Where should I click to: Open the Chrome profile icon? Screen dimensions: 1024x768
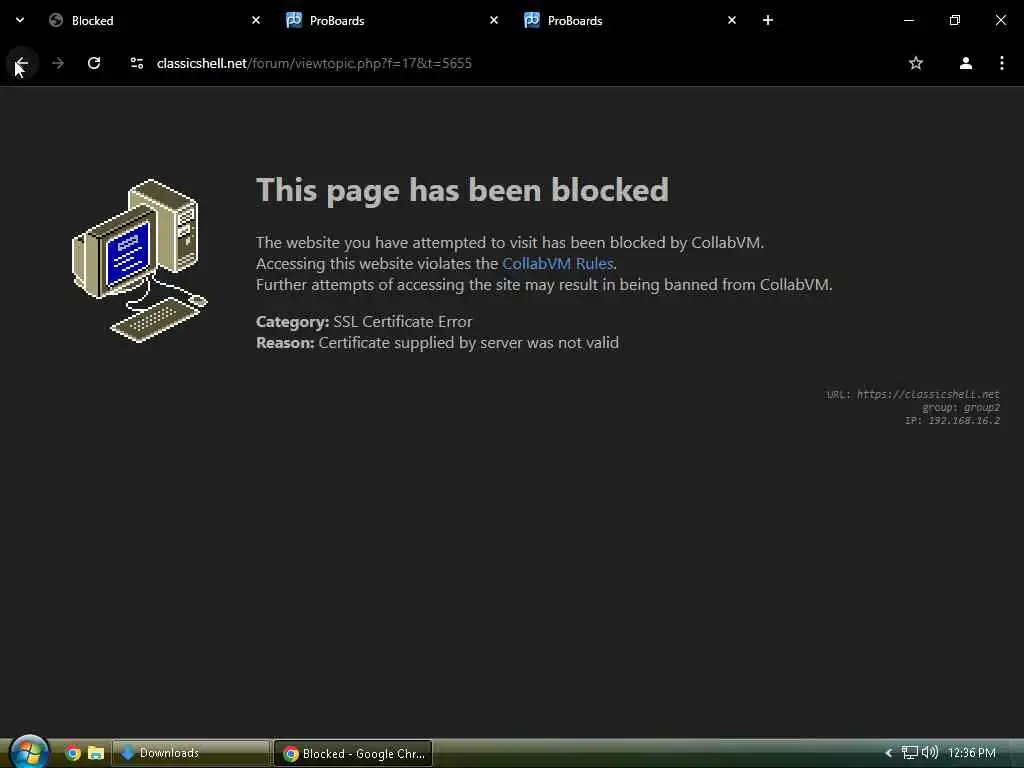point(965,63)
